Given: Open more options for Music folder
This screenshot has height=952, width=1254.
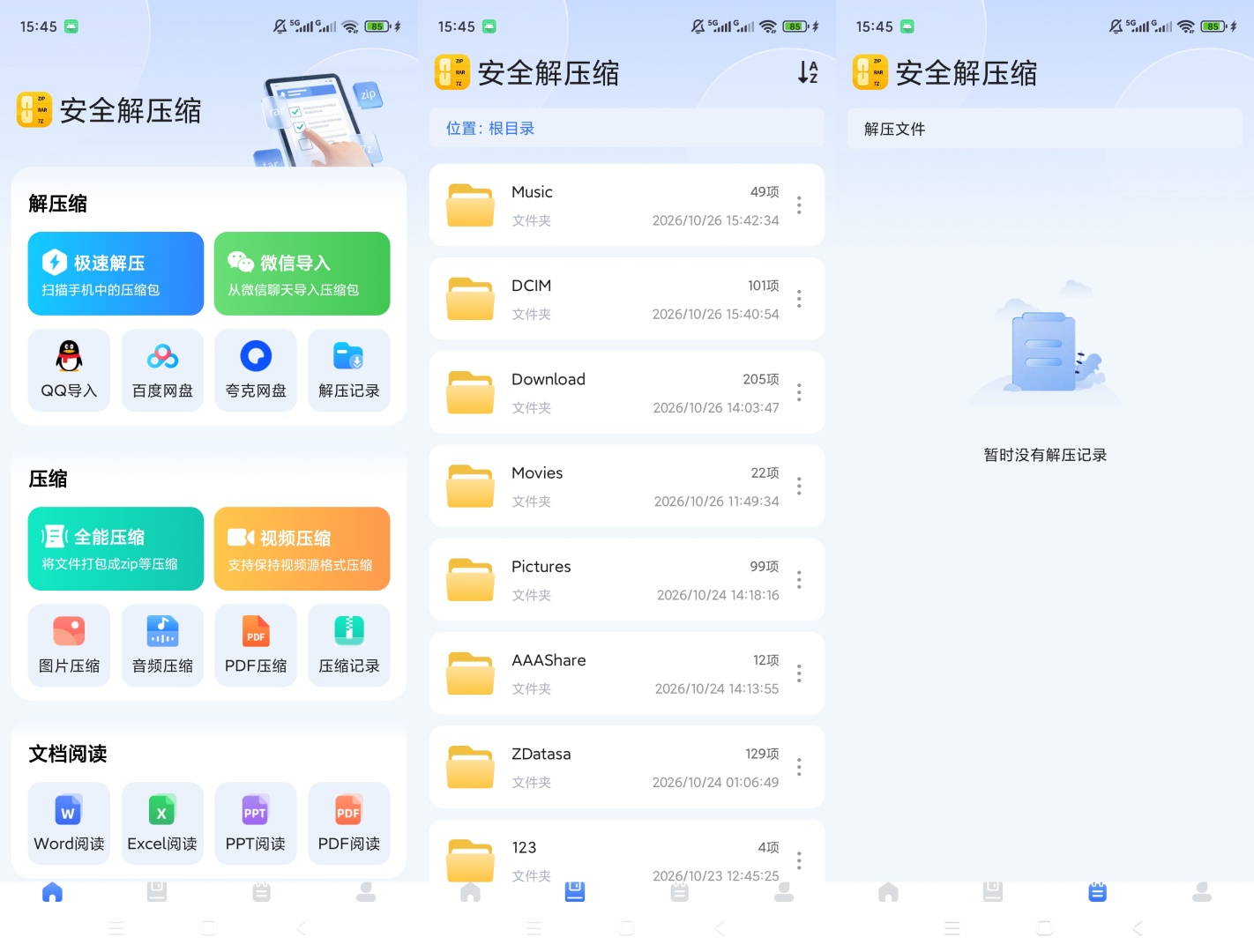Looking at the screenshot, I should tap(799, 205).
